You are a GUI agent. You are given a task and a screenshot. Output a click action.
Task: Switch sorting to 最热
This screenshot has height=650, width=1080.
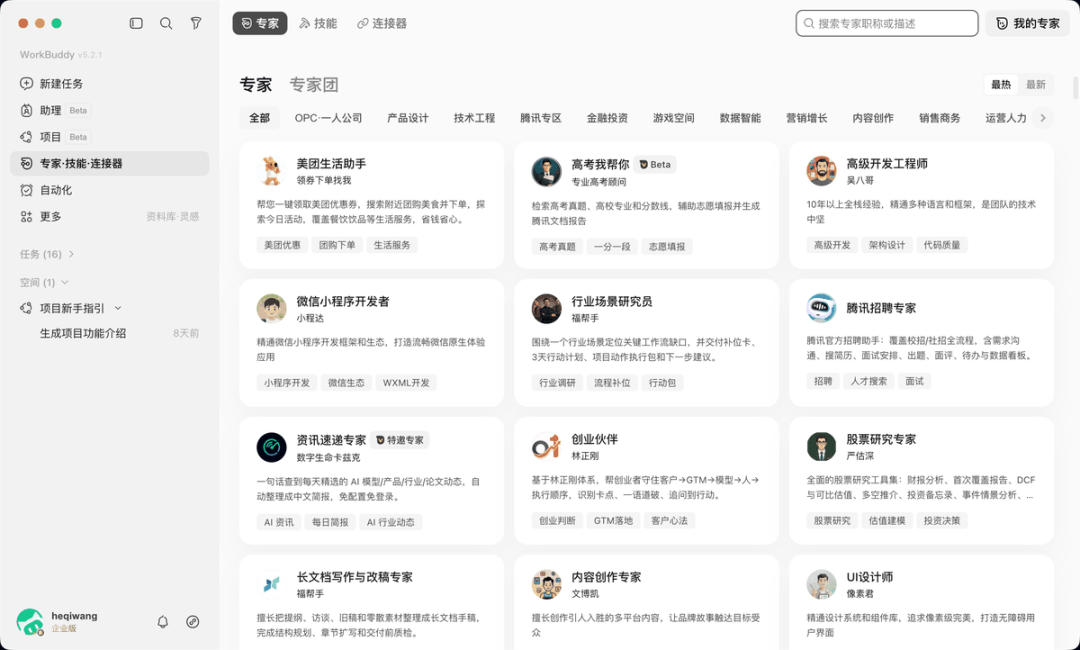pyautogui.click(x=1001, y=85)
